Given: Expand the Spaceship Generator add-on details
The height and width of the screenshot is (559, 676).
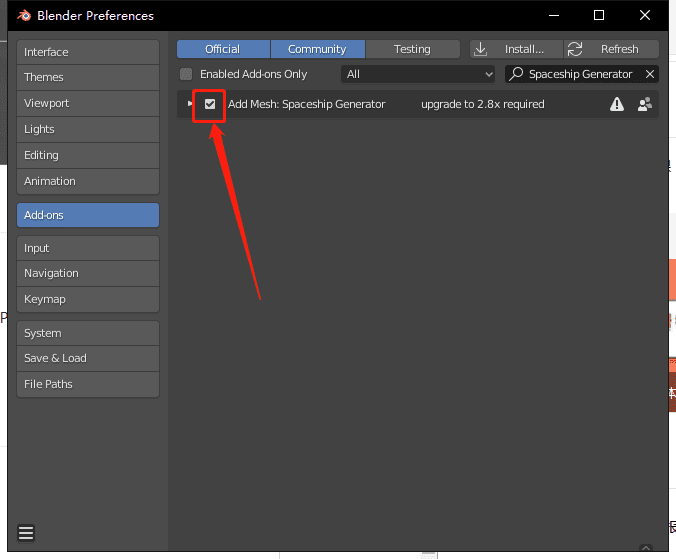Looking at the screenshot, I should pos(190,104).
